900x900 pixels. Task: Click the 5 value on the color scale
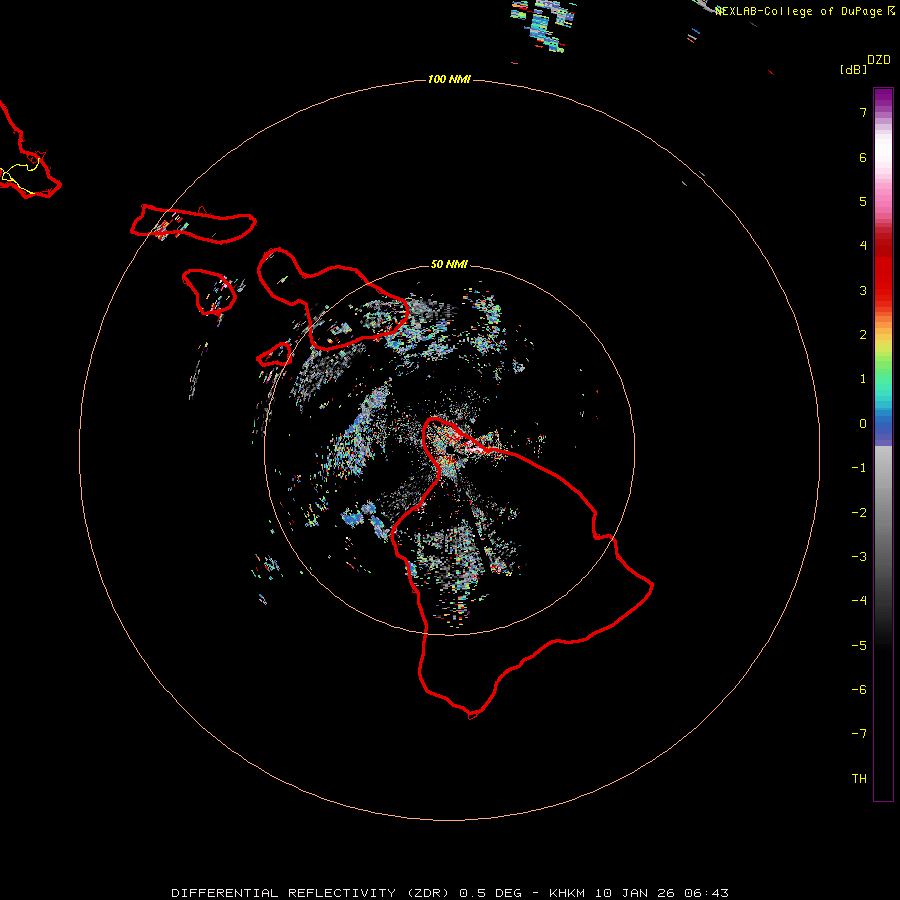(863, 201)
